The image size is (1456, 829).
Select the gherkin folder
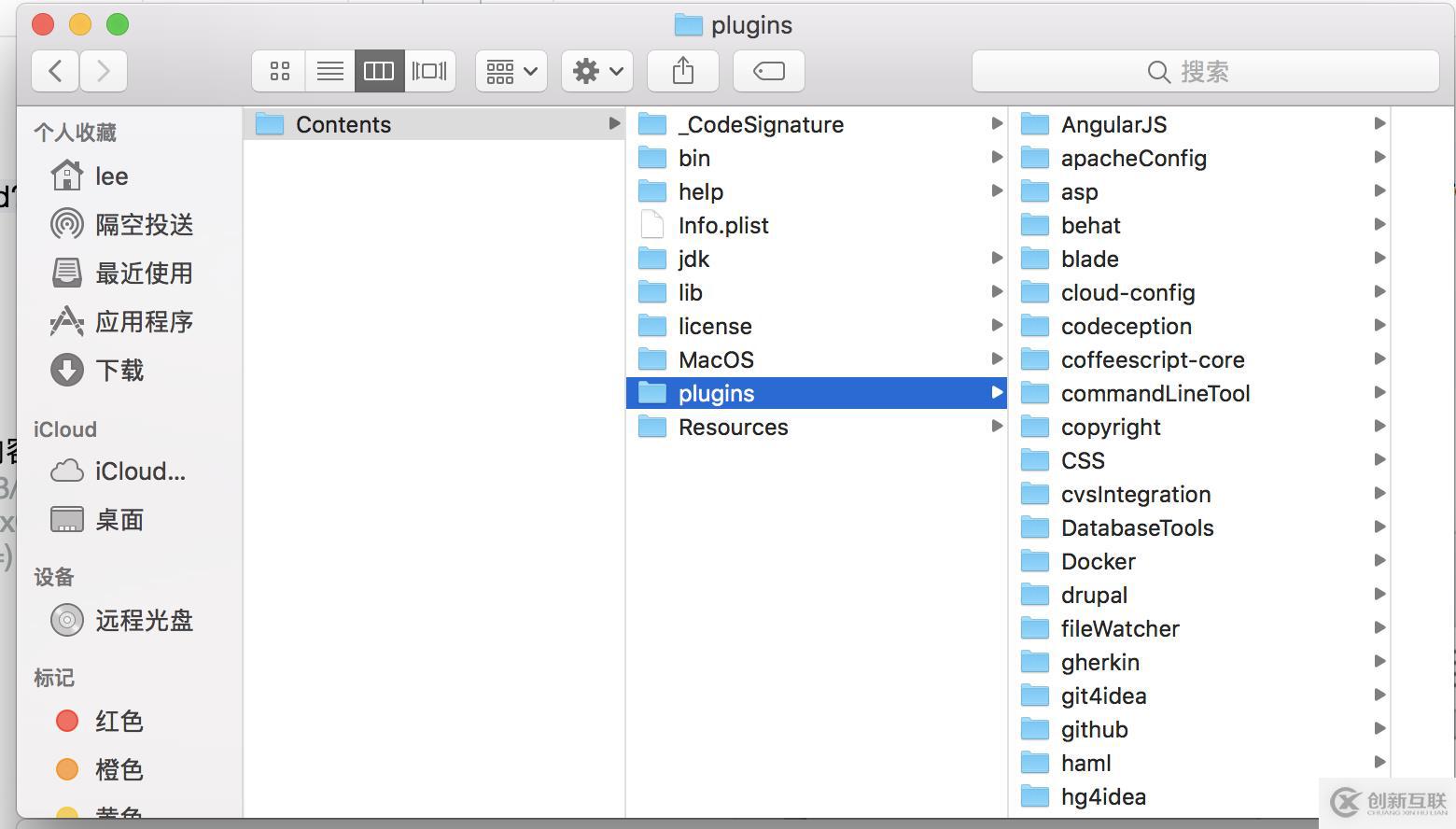click(x=1200, y=662)
